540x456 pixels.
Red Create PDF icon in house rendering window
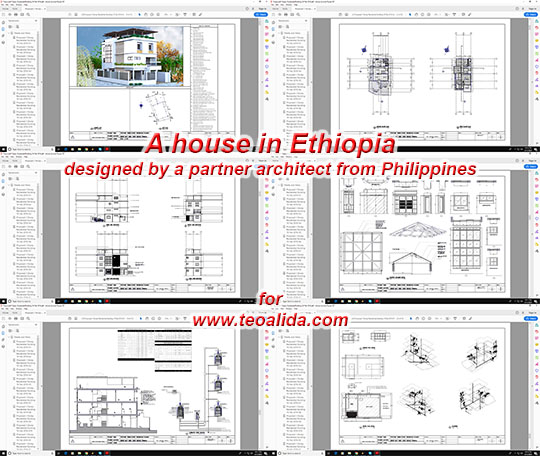coord(266,28)
